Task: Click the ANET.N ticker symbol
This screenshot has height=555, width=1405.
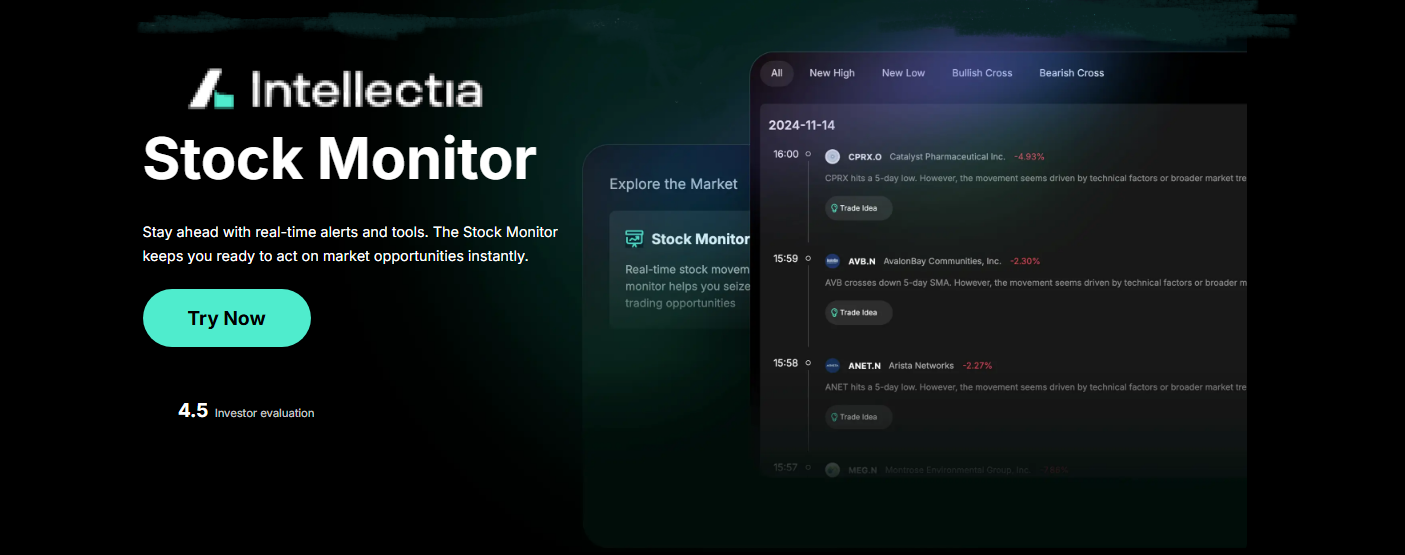Action: 864,366
